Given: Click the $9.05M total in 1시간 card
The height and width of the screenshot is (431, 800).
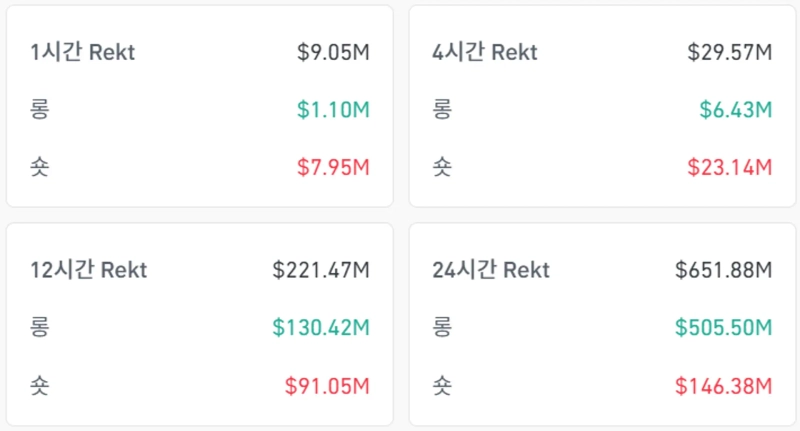Looking at the screenshot, I should (333, 52).
